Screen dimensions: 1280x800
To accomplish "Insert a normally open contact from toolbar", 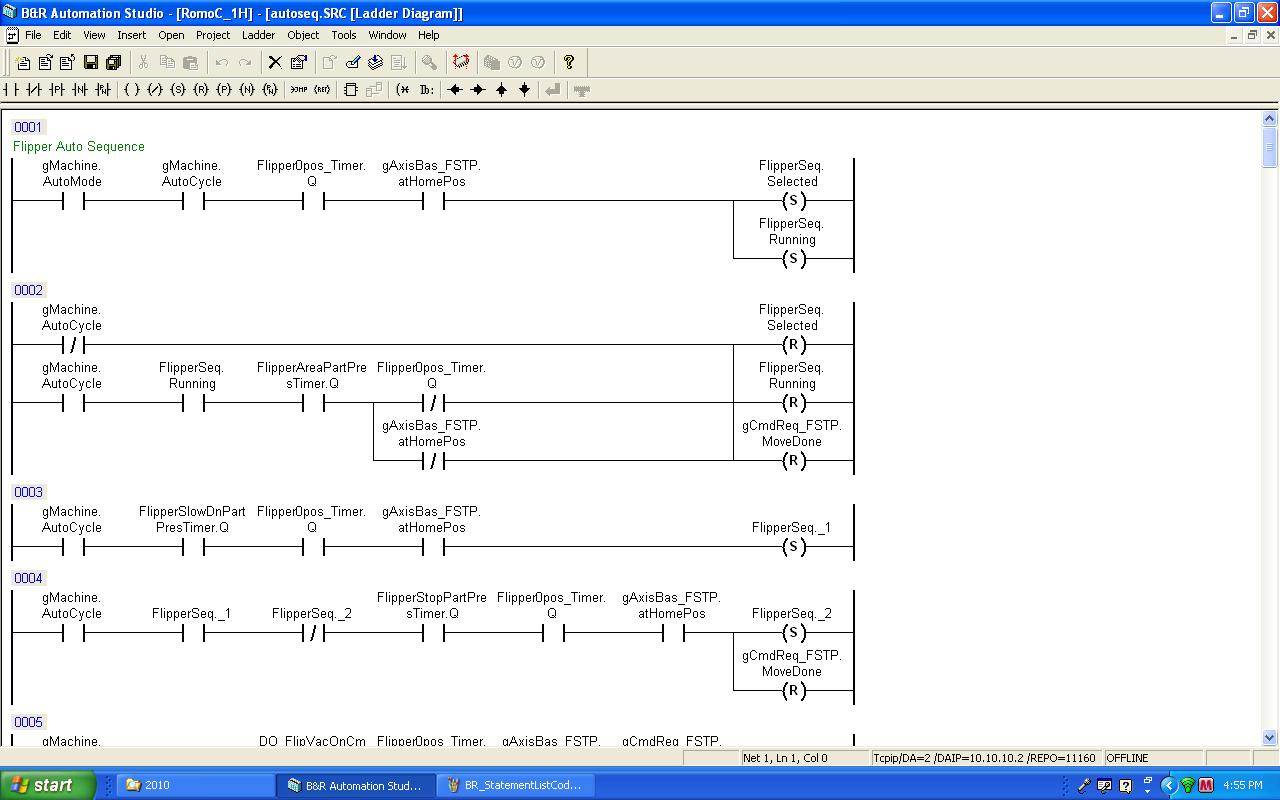I will point(12,90).
